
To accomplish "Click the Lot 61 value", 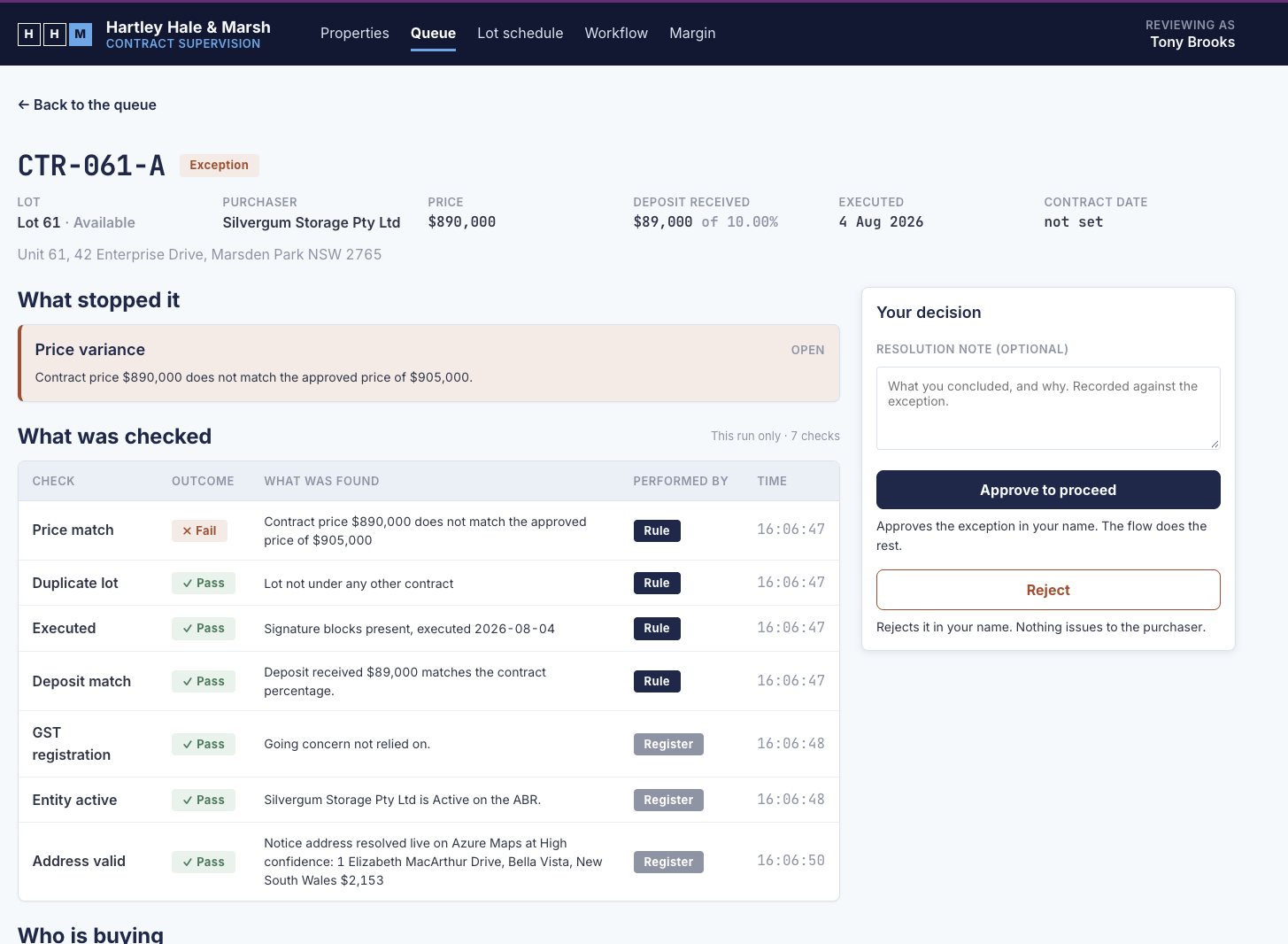I will click(x=39, y=222).
